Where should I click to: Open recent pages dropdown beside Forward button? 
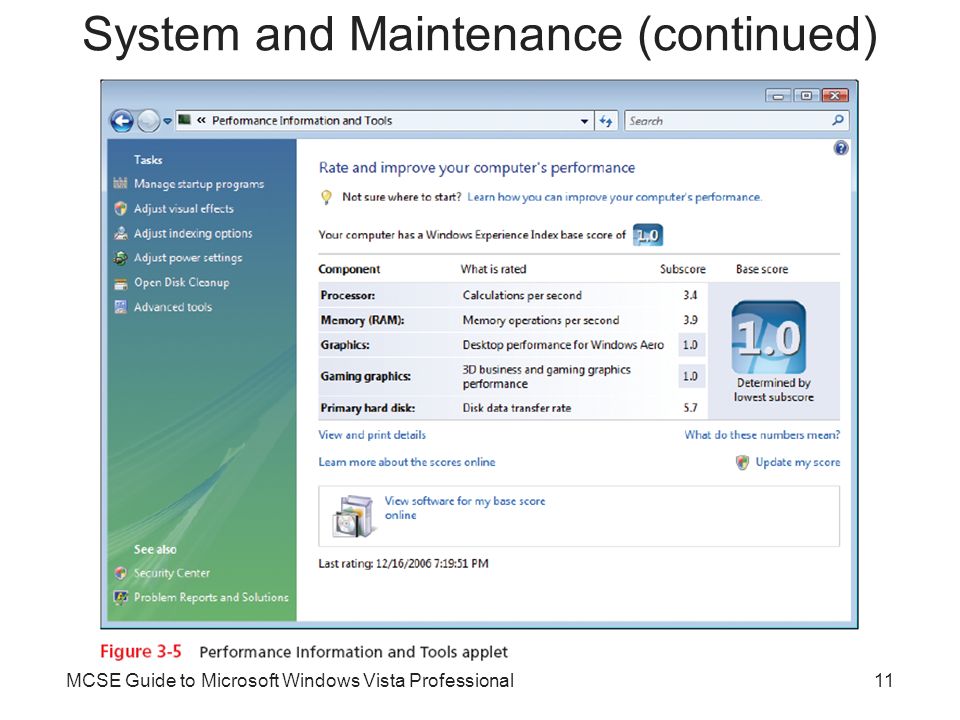point(167,121)
